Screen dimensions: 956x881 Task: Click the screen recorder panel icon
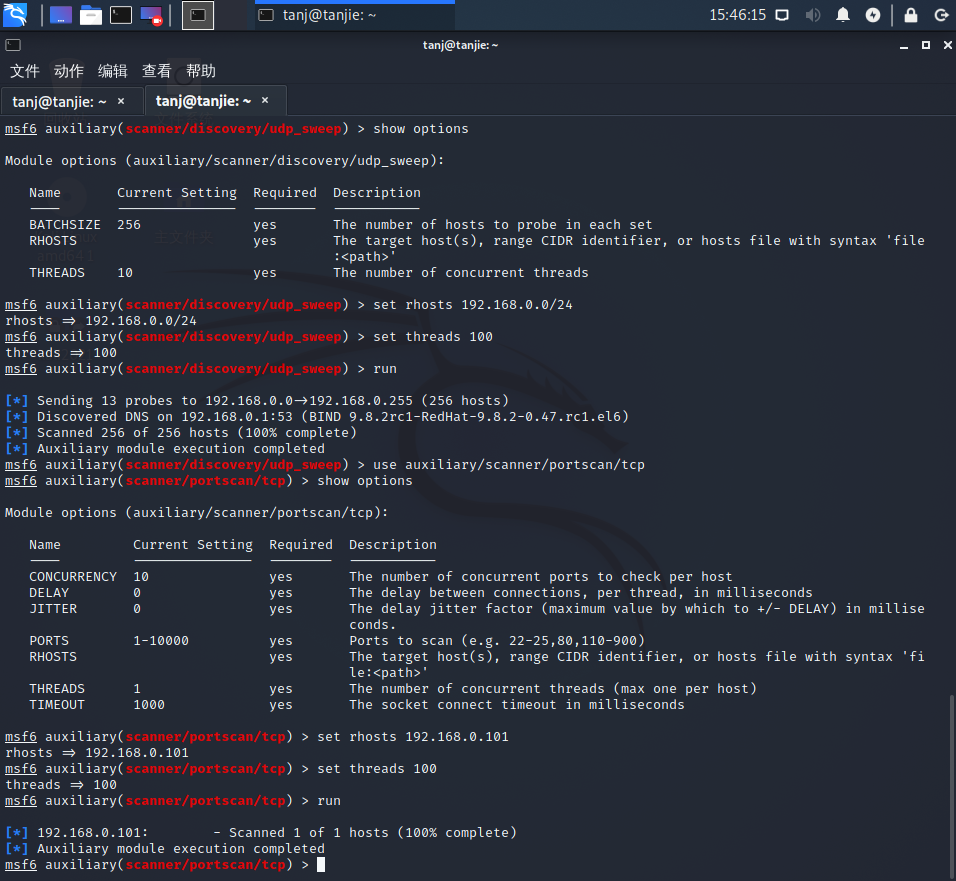(151, 15)
